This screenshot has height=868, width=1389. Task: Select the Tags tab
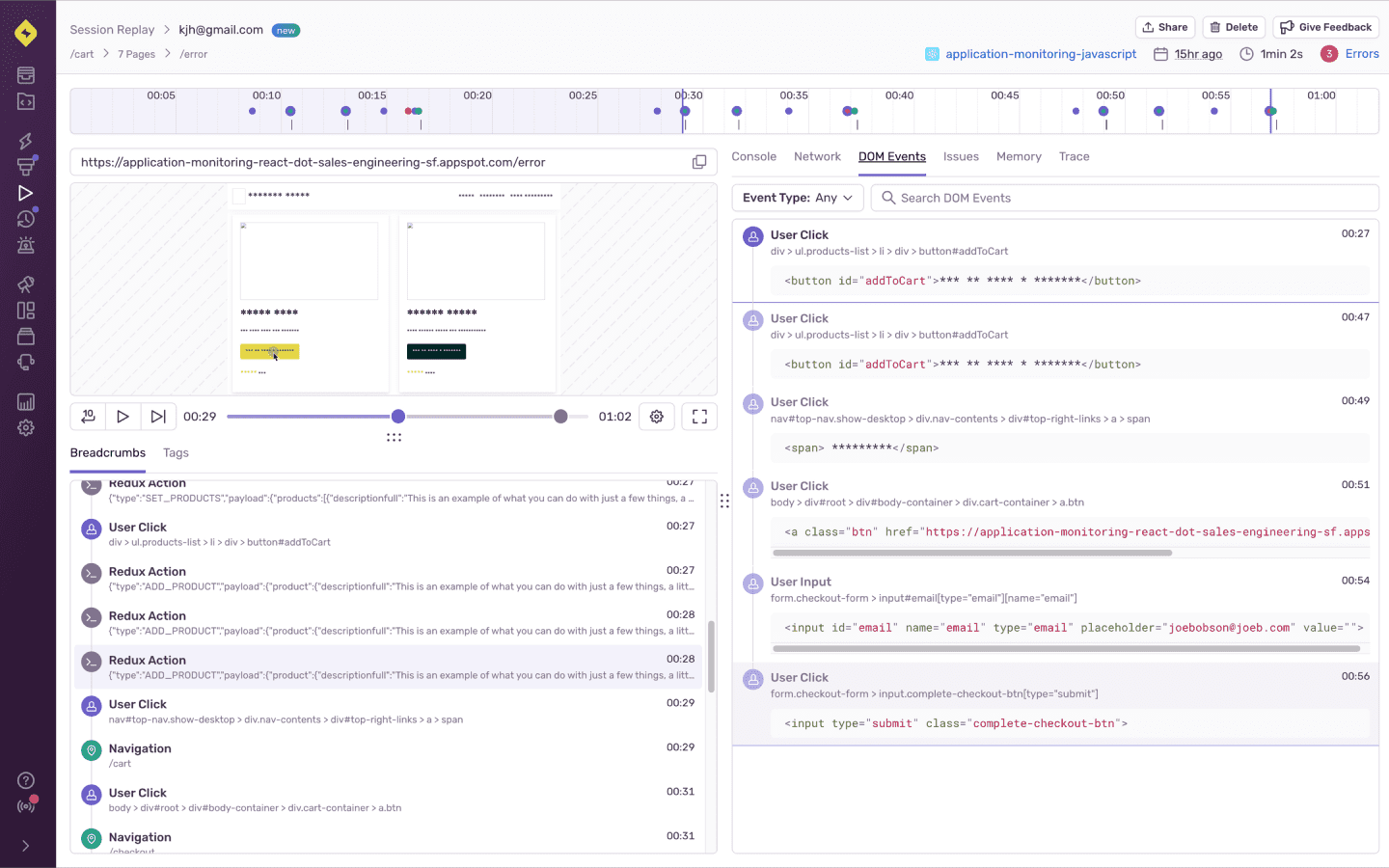[x=176, y=452]
